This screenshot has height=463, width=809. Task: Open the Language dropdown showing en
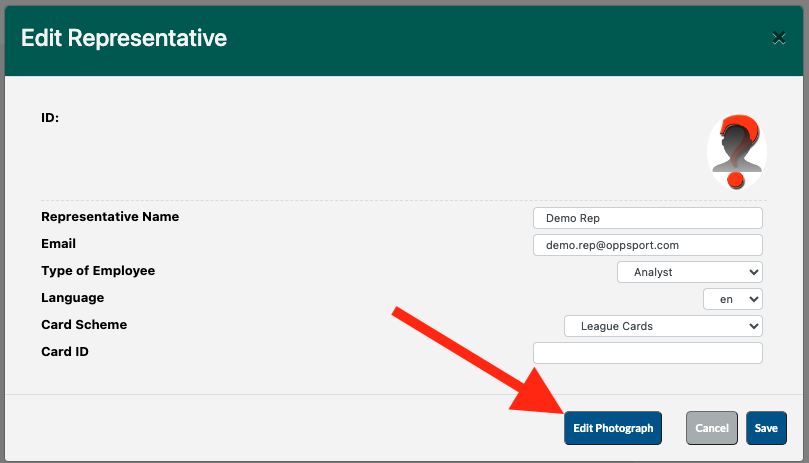(733, 299)
